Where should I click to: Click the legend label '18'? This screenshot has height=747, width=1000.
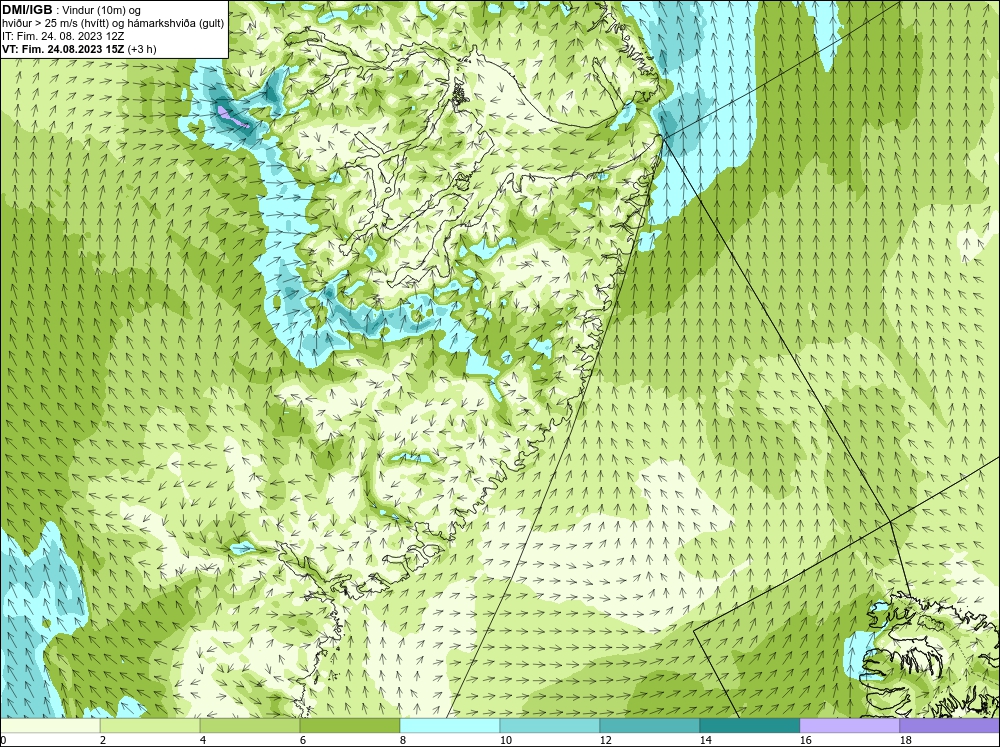[x=906, y=740]
